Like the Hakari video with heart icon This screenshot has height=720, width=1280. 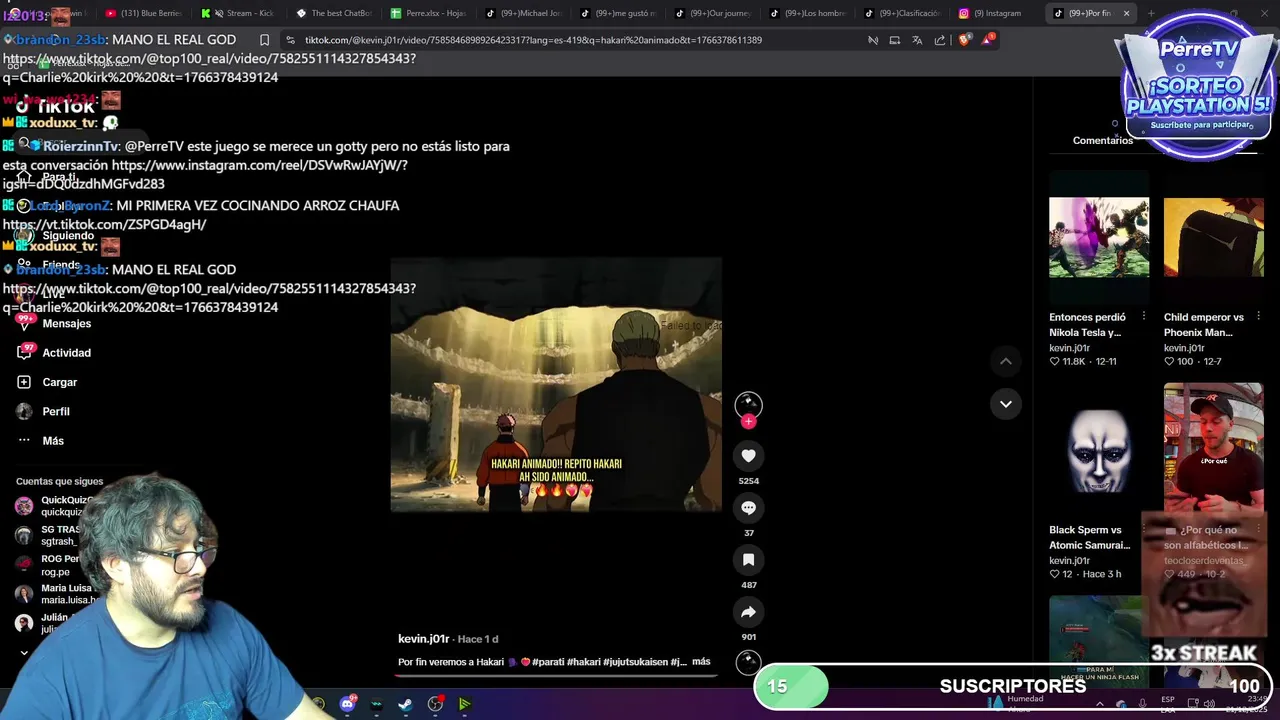point(748,456)
